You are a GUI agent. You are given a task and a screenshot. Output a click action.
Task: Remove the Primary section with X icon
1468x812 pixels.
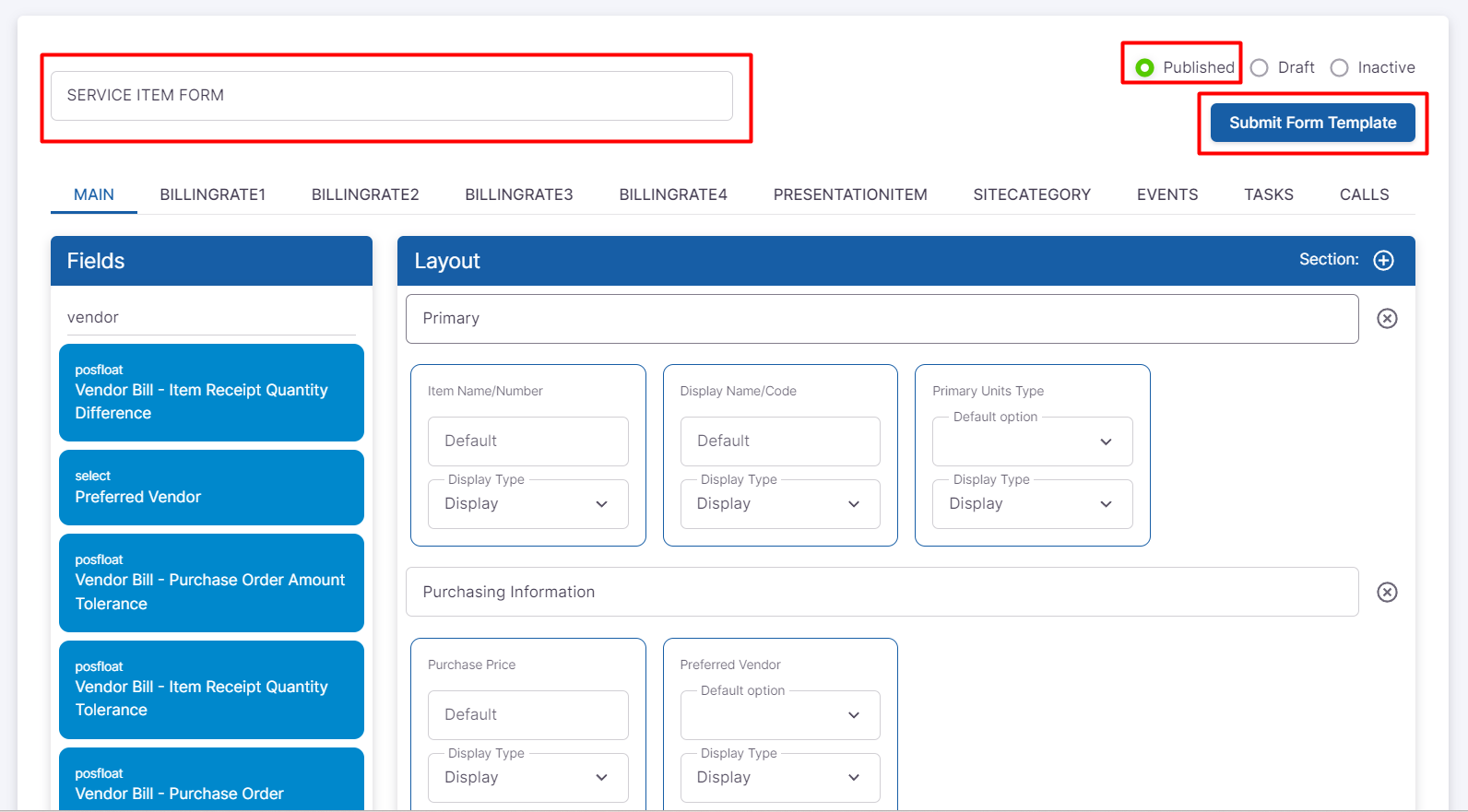click(x=1387, y=318)
